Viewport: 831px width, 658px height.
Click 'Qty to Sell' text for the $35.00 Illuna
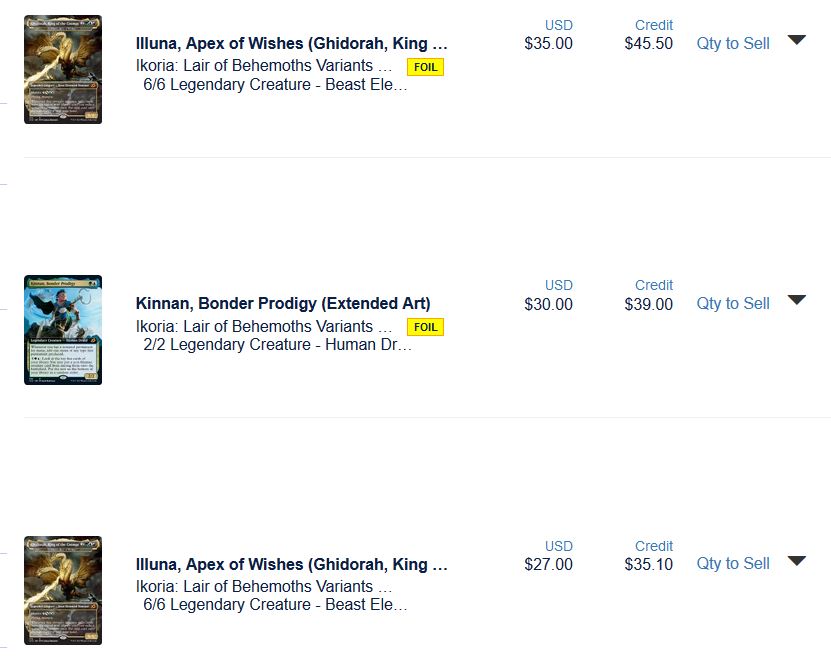(733, 43)
